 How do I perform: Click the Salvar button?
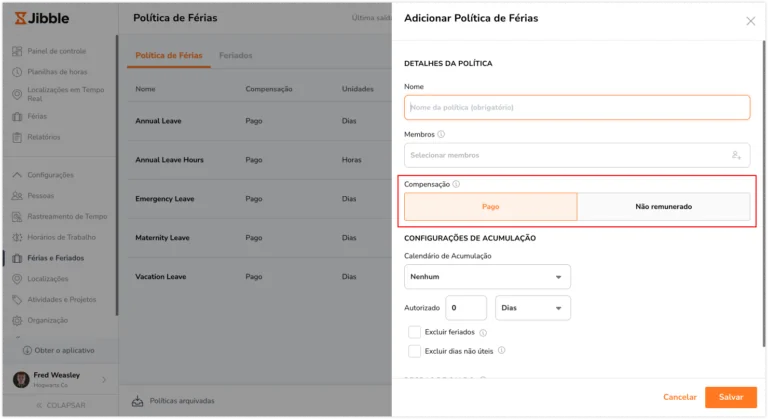(731, 397)
